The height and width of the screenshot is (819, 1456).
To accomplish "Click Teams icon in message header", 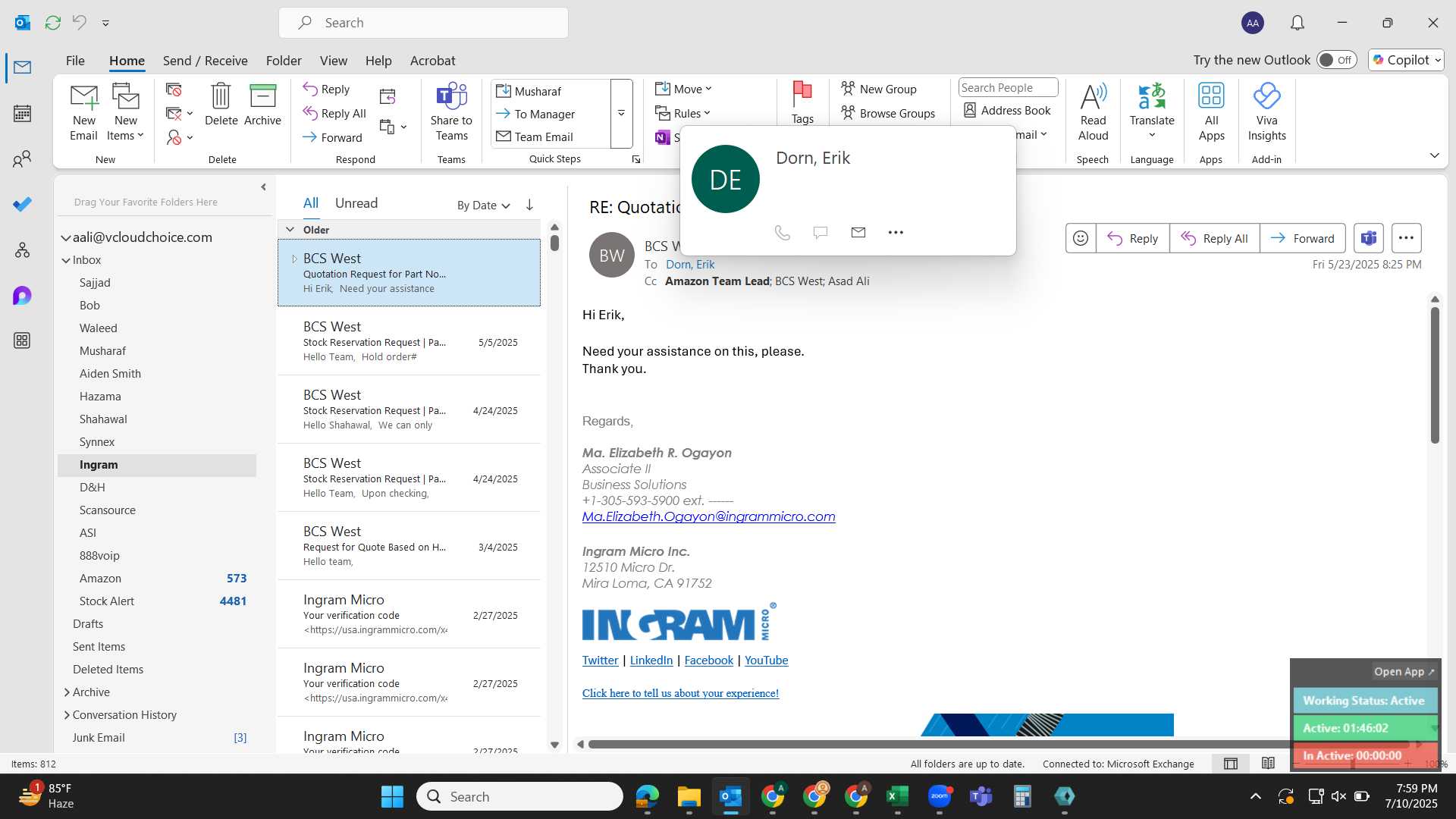I will tap(1368, 238).
